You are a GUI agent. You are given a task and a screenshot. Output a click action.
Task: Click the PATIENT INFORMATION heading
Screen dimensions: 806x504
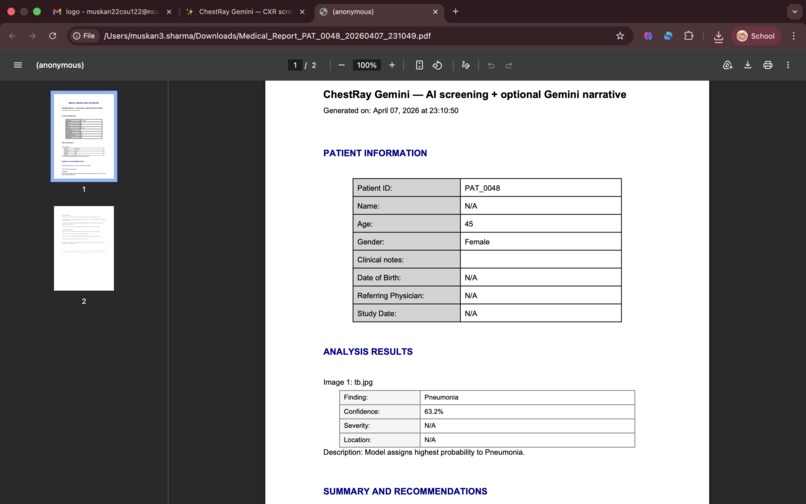375,153
